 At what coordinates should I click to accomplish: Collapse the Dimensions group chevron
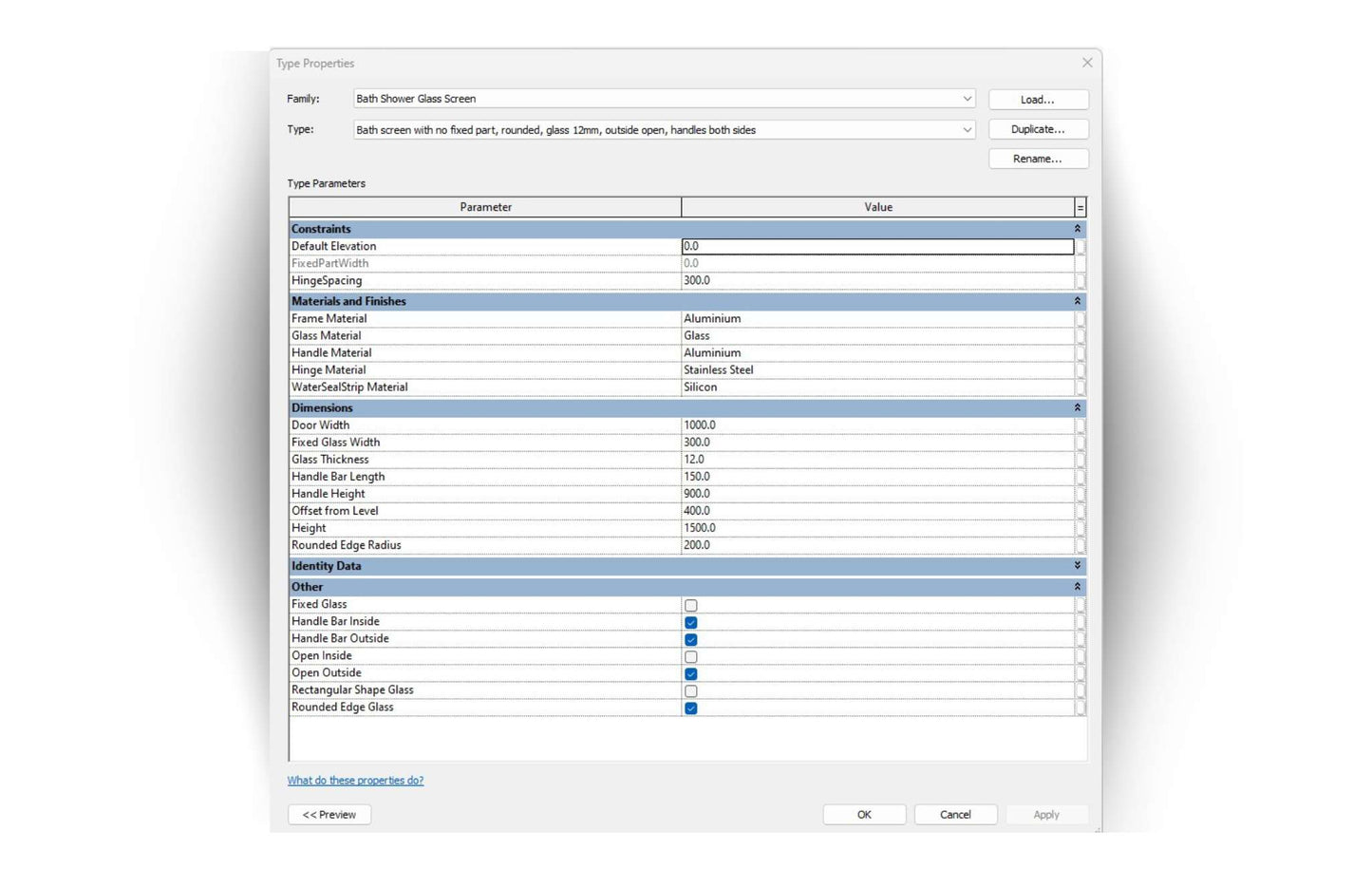pos(1077,407)
